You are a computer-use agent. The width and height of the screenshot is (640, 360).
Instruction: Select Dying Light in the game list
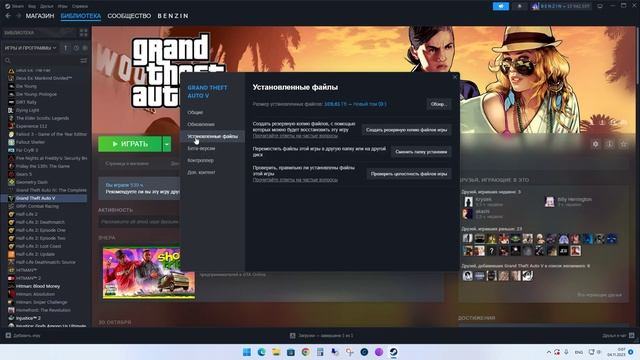(x=27, y=110)
